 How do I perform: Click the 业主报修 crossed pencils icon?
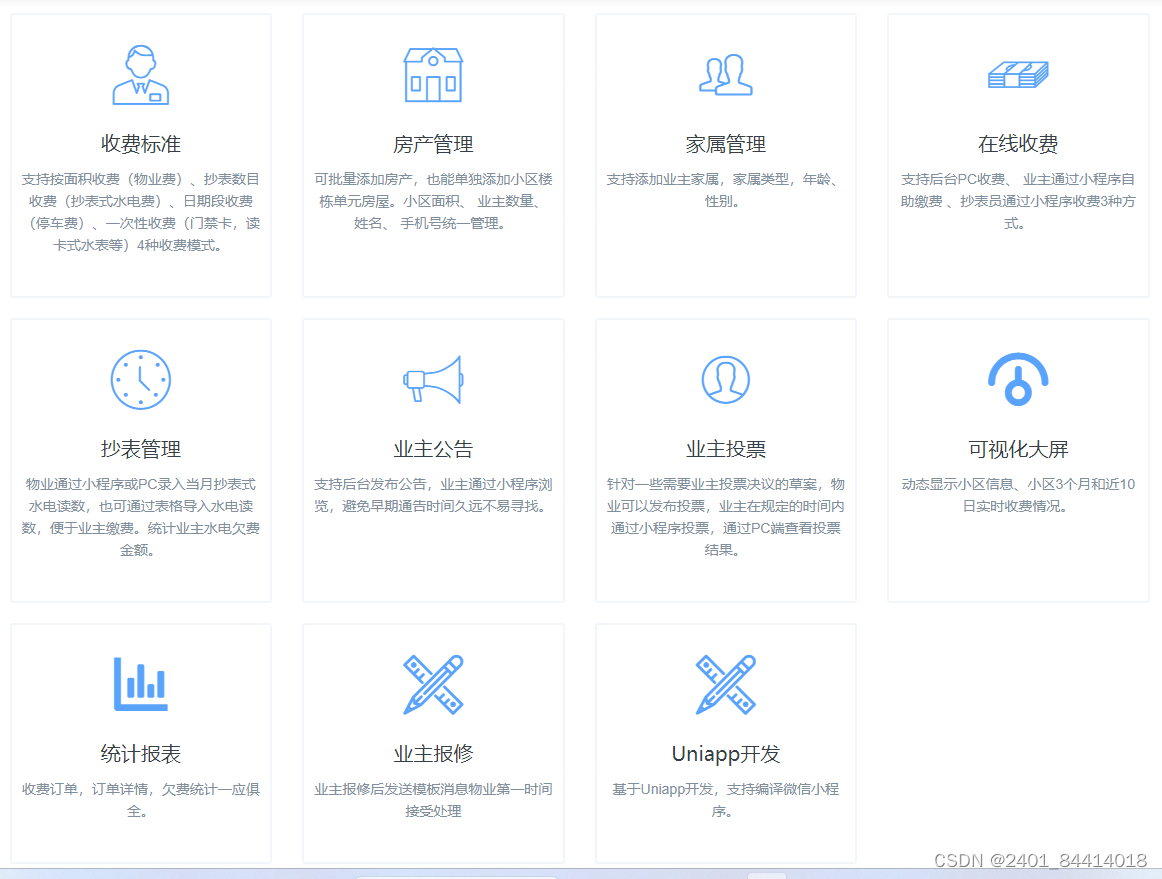pos(433,685)
